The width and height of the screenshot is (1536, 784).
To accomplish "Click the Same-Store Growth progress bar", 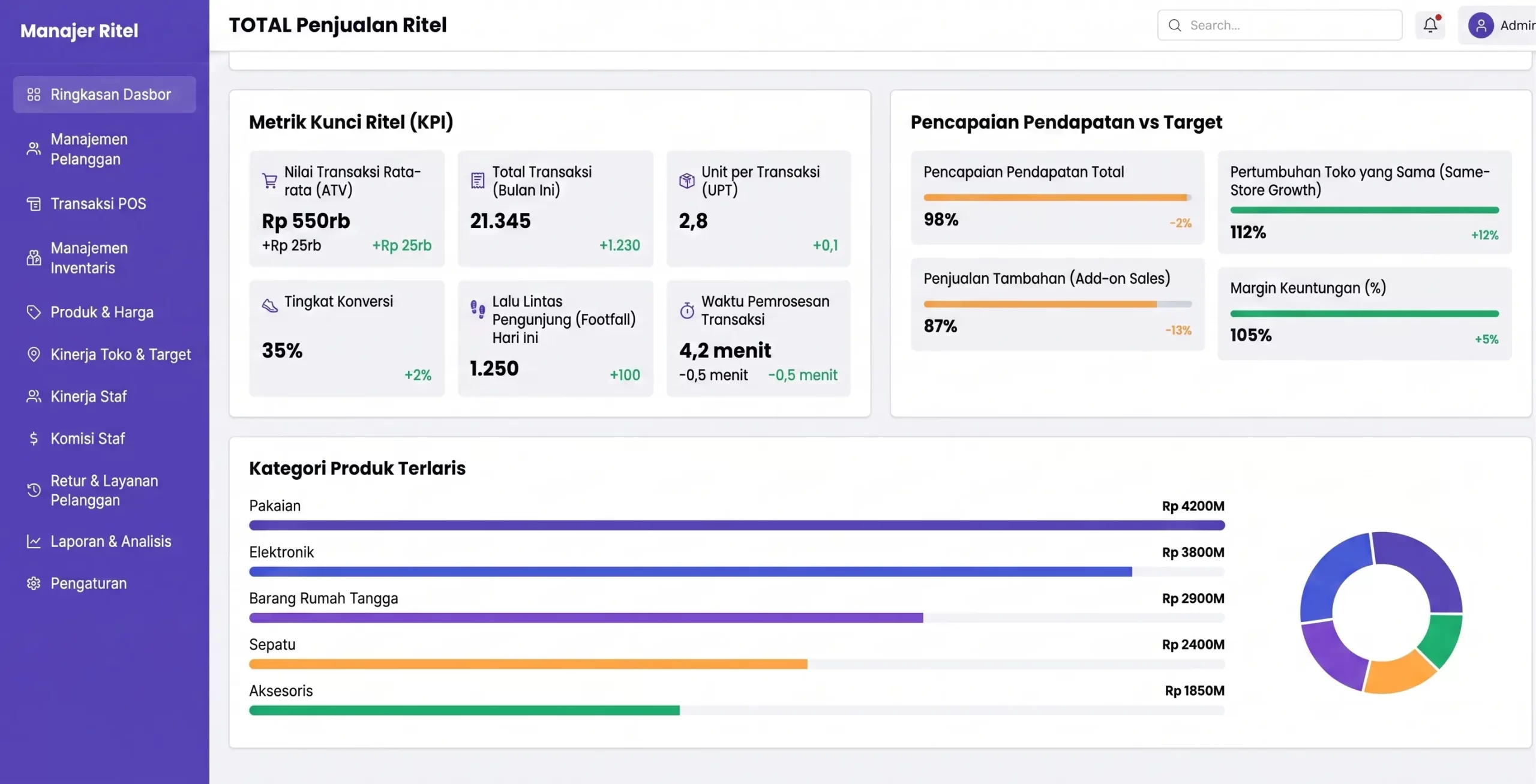I will [x=1364, y=210].
